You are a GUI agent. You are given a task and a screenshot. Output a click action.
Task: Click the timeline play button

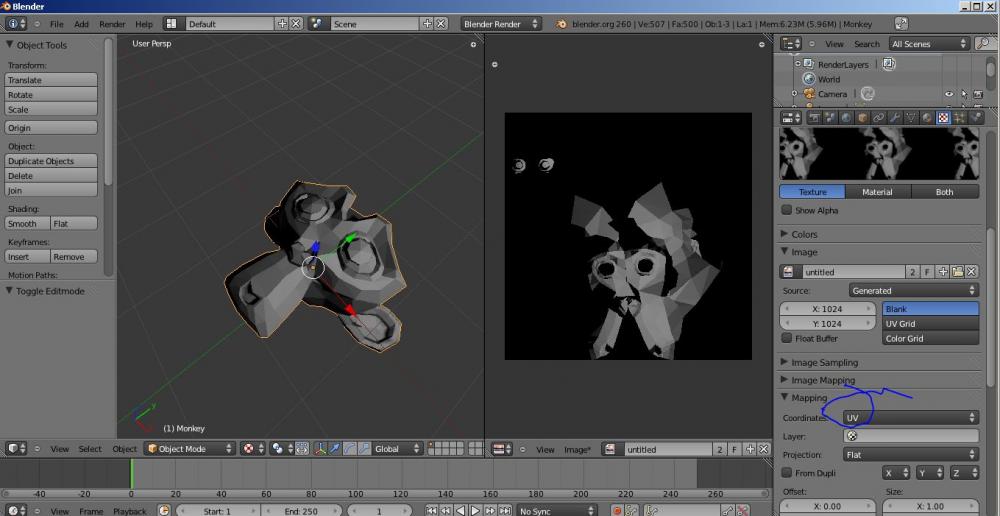click(x=475, y=510)
